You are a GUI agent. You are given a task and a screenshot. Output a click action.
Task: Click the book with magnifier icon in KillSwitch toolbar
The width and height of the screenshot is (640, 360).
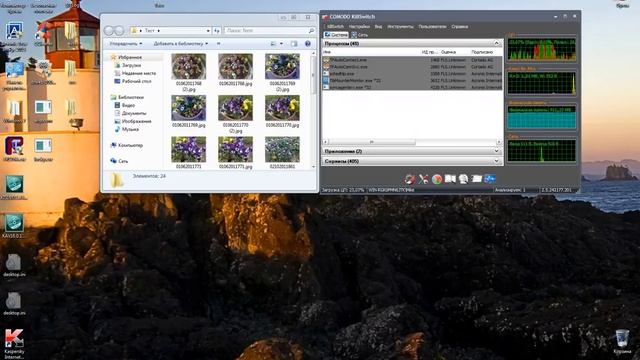coord(450,179)
